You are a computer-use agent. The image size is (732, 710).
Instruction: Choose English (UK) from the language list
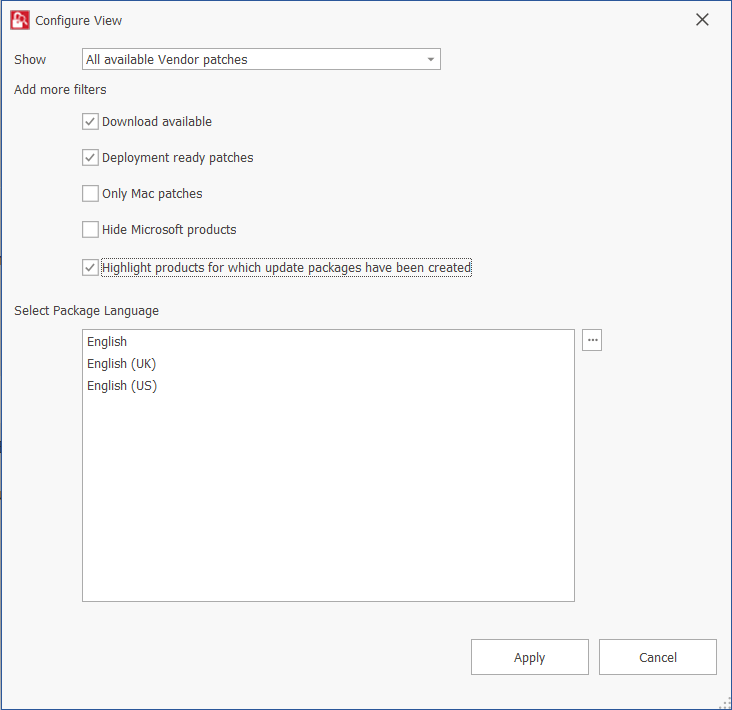121,364
